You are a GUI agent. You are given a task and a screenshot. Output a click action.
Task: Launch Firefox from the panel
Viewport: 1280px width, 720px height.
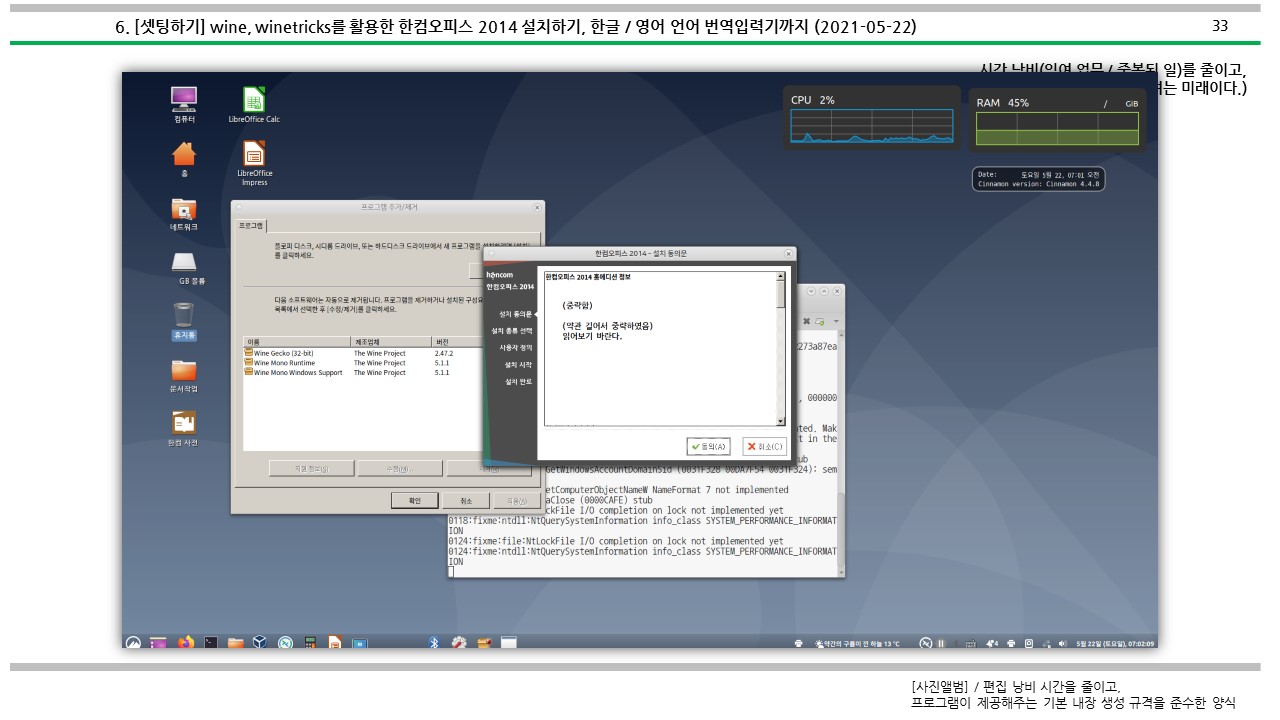pyautogui.click(x=185, y=642)
